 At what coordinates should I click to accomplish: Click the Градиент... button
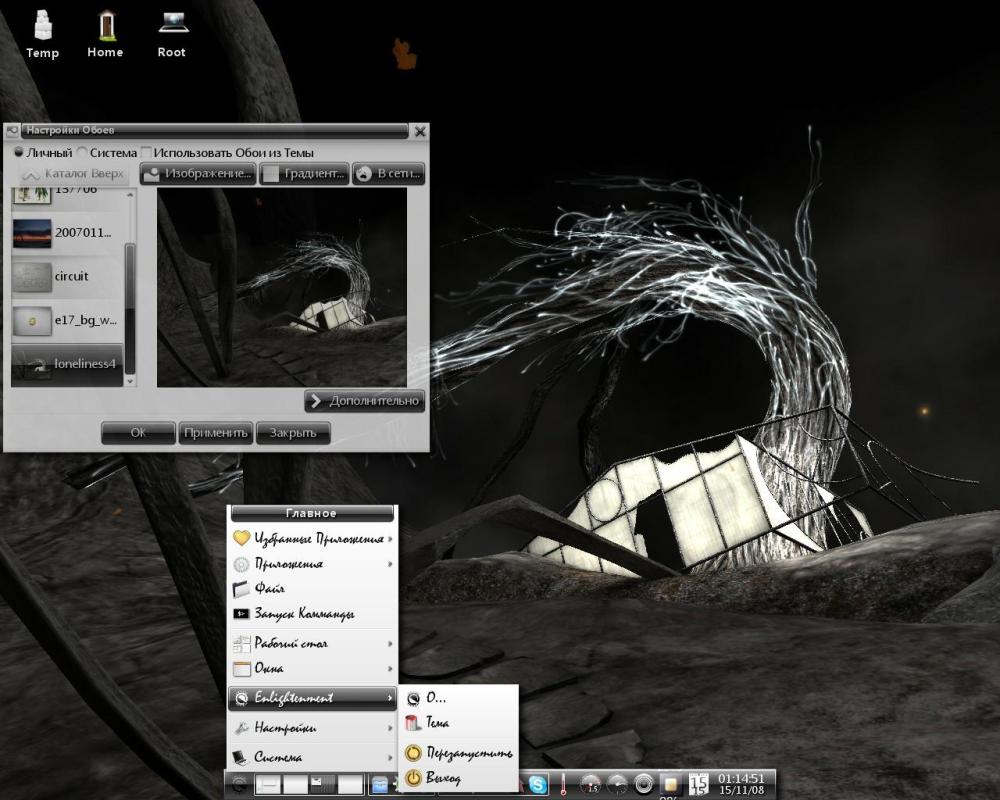(304, 174)
